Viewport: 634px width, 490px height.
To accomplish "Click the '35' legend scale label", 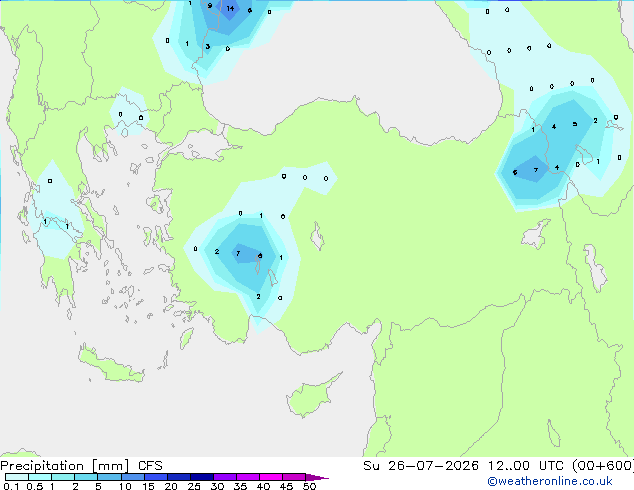I will (240, 486).
